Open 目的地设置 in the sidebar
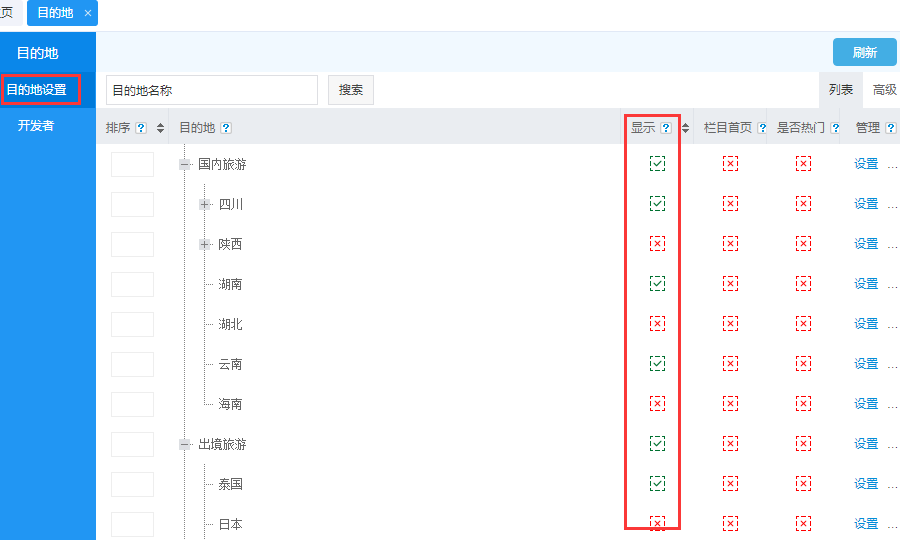This screenshot has width=900, height=540. click(37, 90)
